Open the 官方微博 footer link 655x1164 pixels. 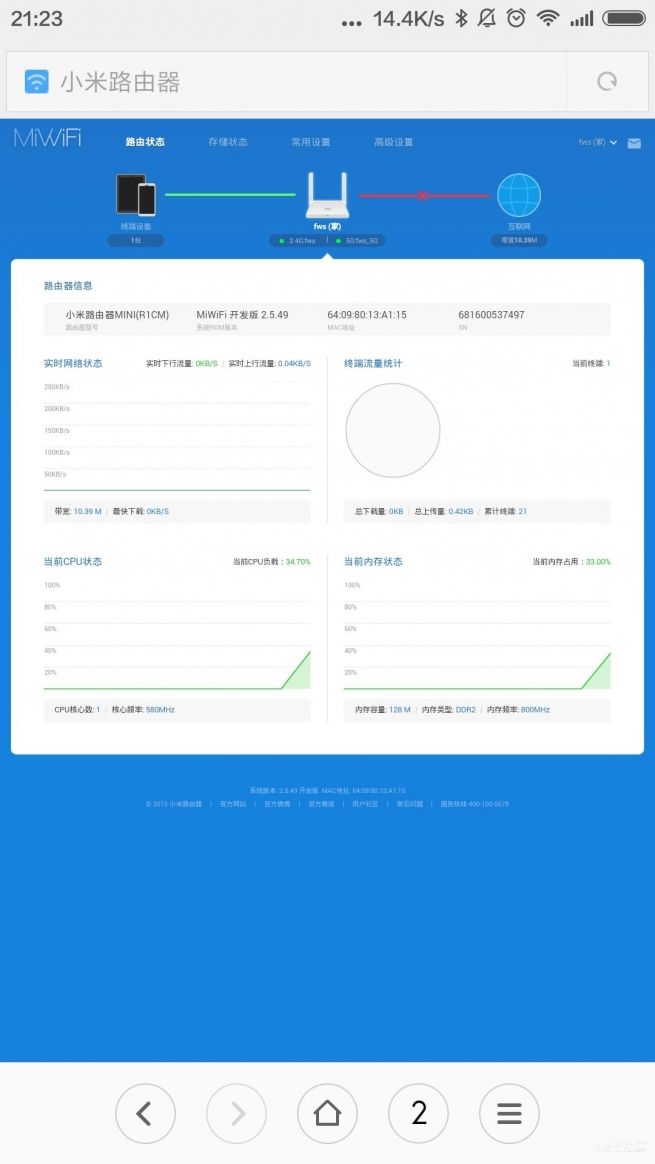point(277,804)
